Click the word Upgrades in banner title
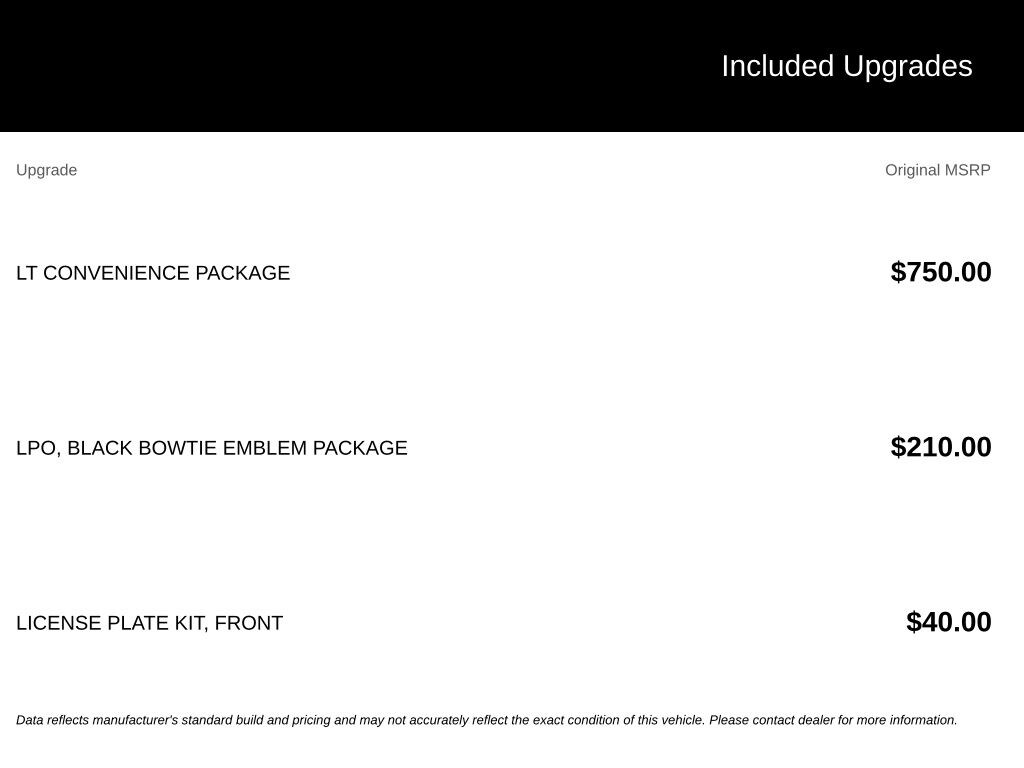The image size is (1024, 768). point(908,66)
